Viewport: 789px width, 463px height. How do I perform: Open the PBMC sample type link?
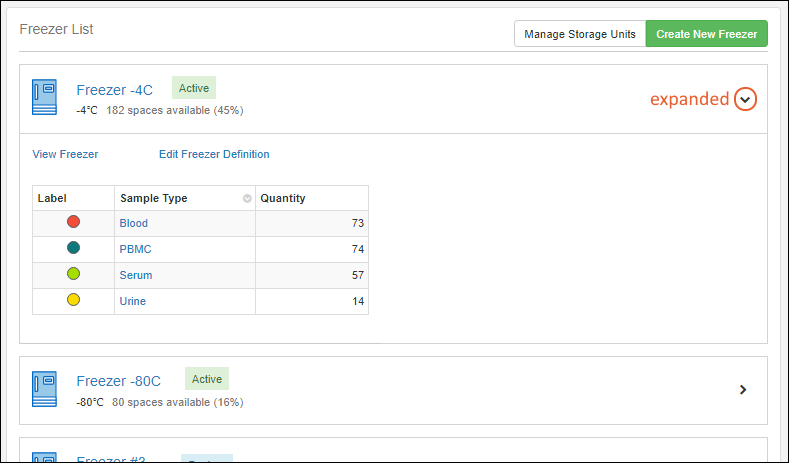(135, 249)
